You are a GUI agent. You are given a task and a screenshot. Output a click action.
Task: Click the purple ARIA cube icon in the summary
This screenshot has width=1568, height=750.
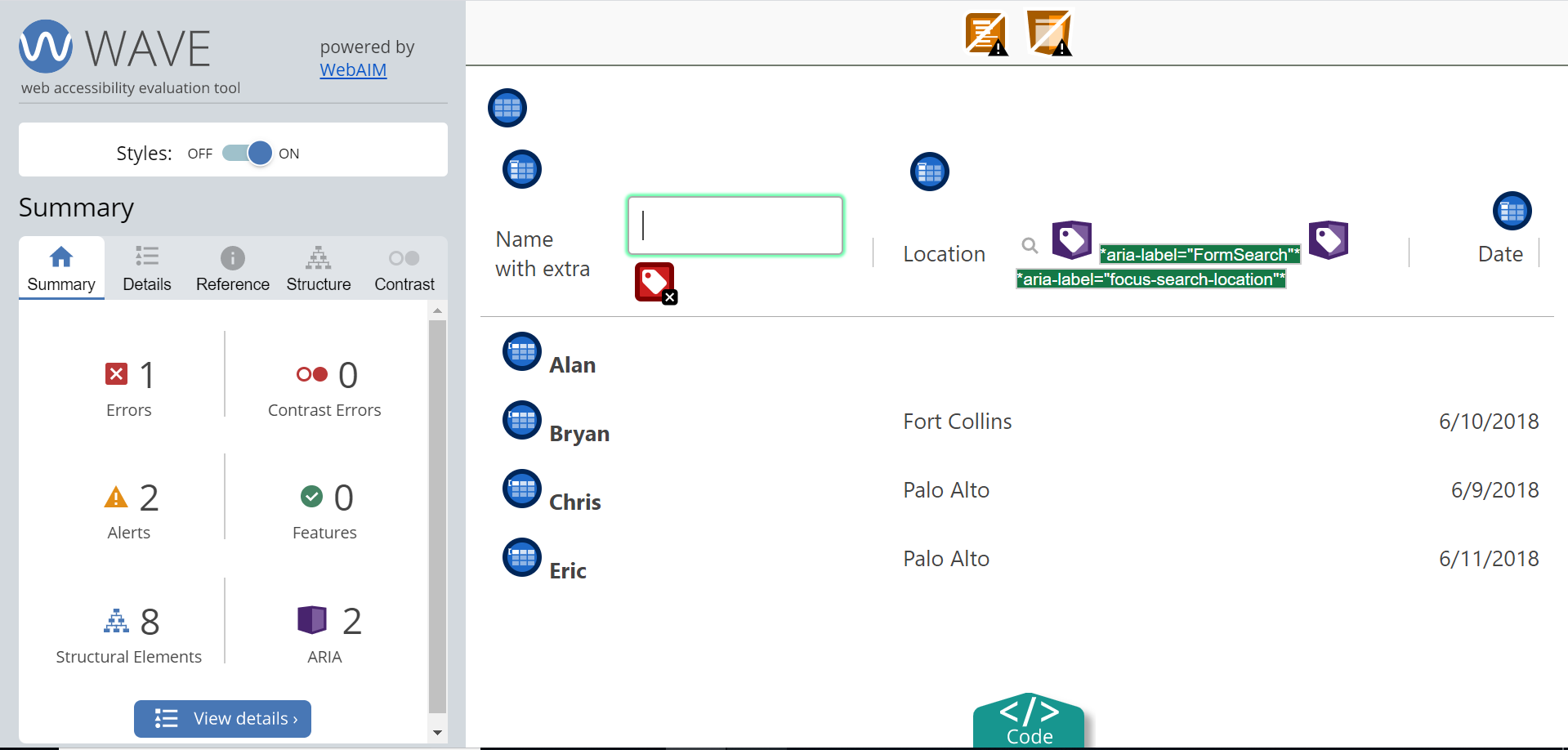pos(311,620)
